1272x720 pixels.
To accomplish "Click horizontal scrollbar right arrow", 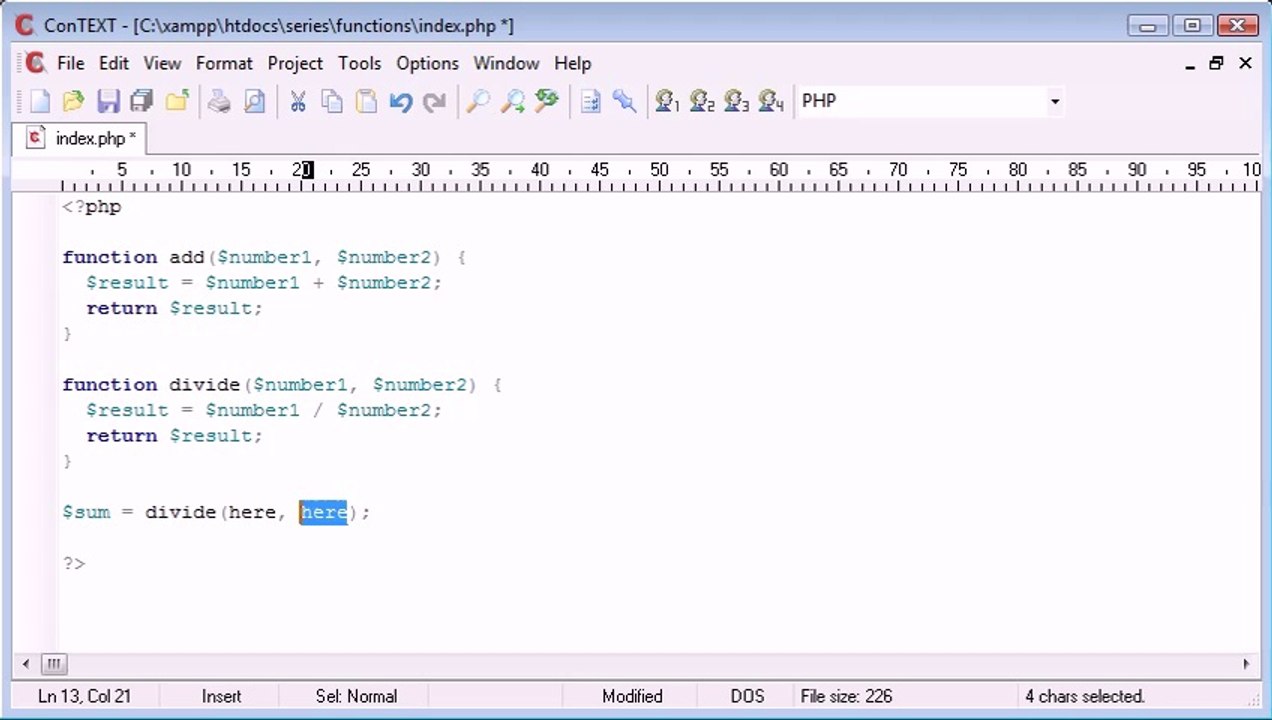I will tap(1246, 663).
